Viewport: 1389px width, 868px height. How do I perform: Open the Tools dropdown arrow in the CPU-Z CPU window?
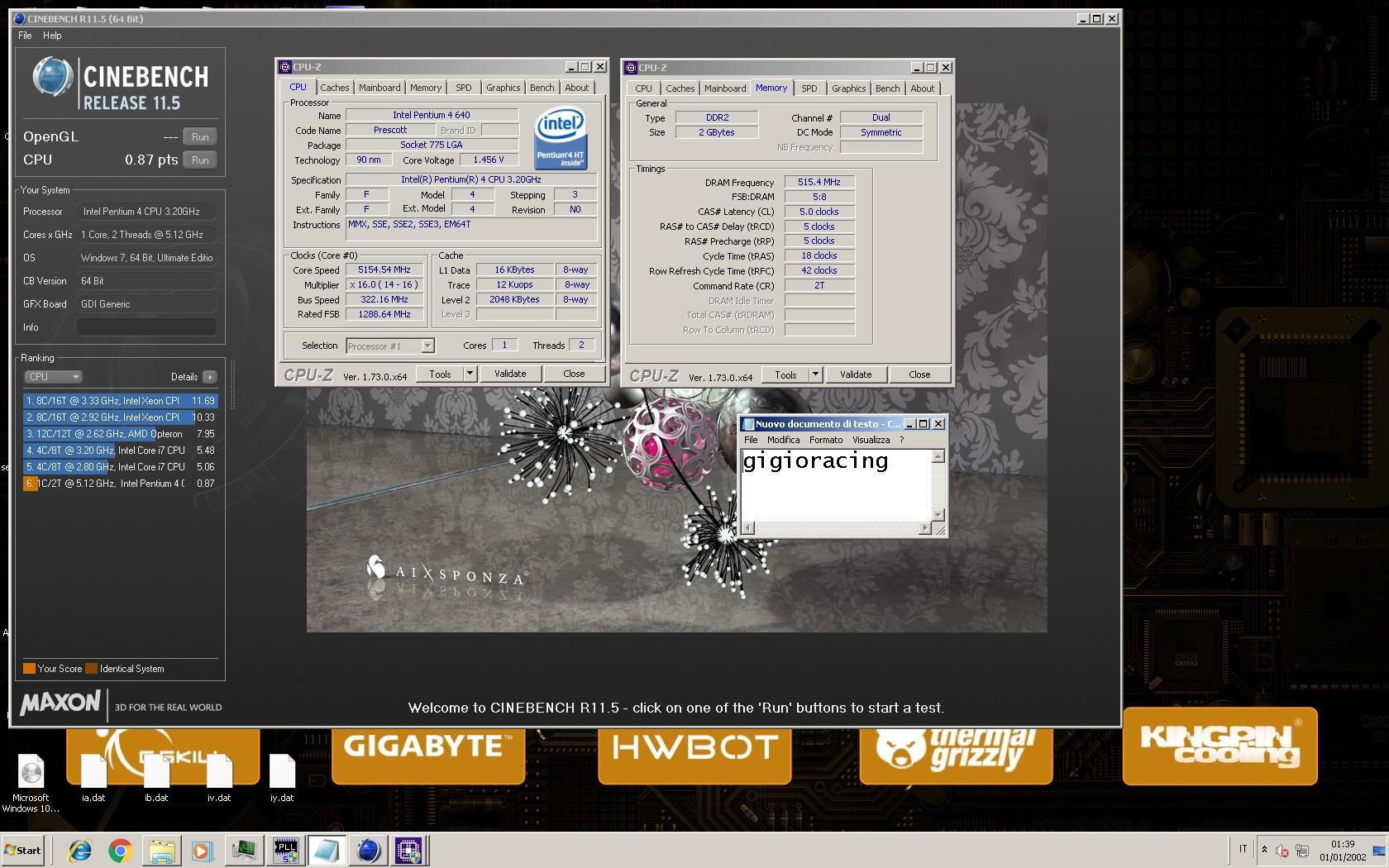(x=470, y=374)
